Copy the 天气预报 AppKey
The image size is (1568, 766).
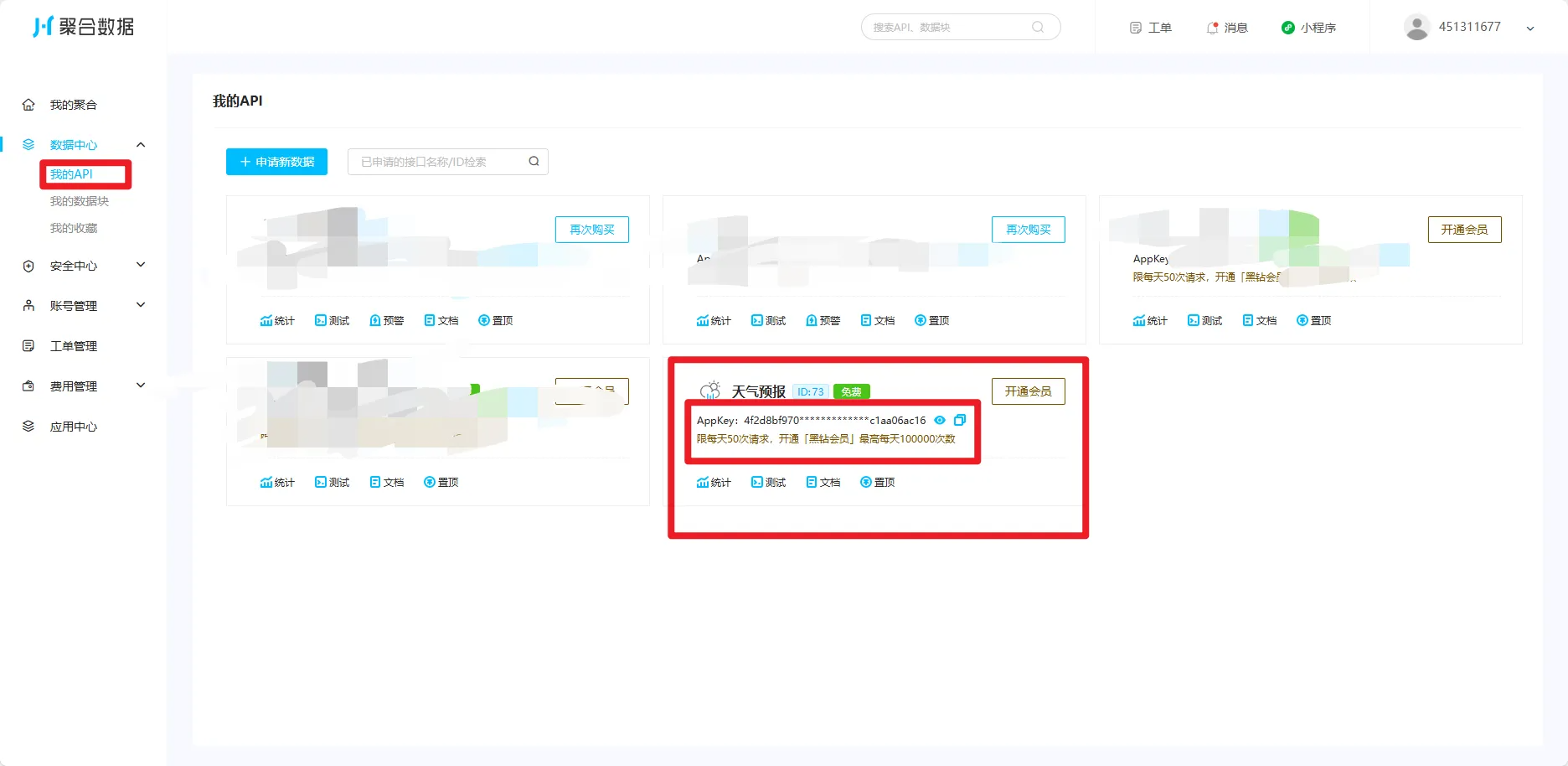[960, 420]
